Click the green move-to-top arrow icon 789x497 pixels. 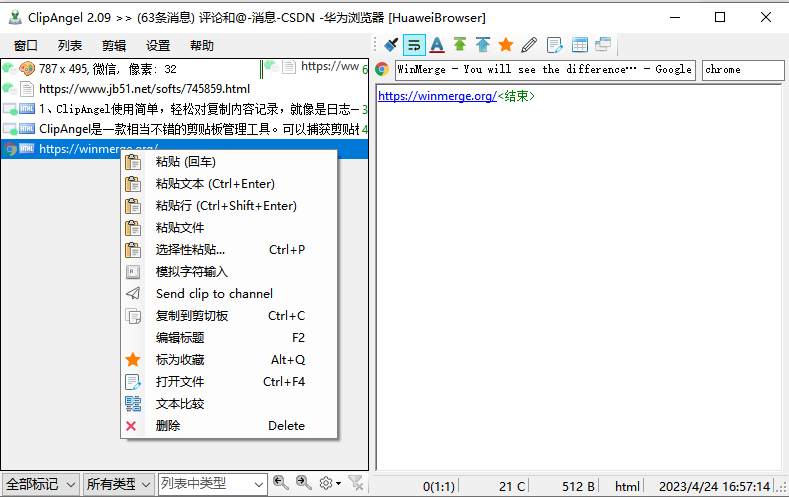pos(459,45)
